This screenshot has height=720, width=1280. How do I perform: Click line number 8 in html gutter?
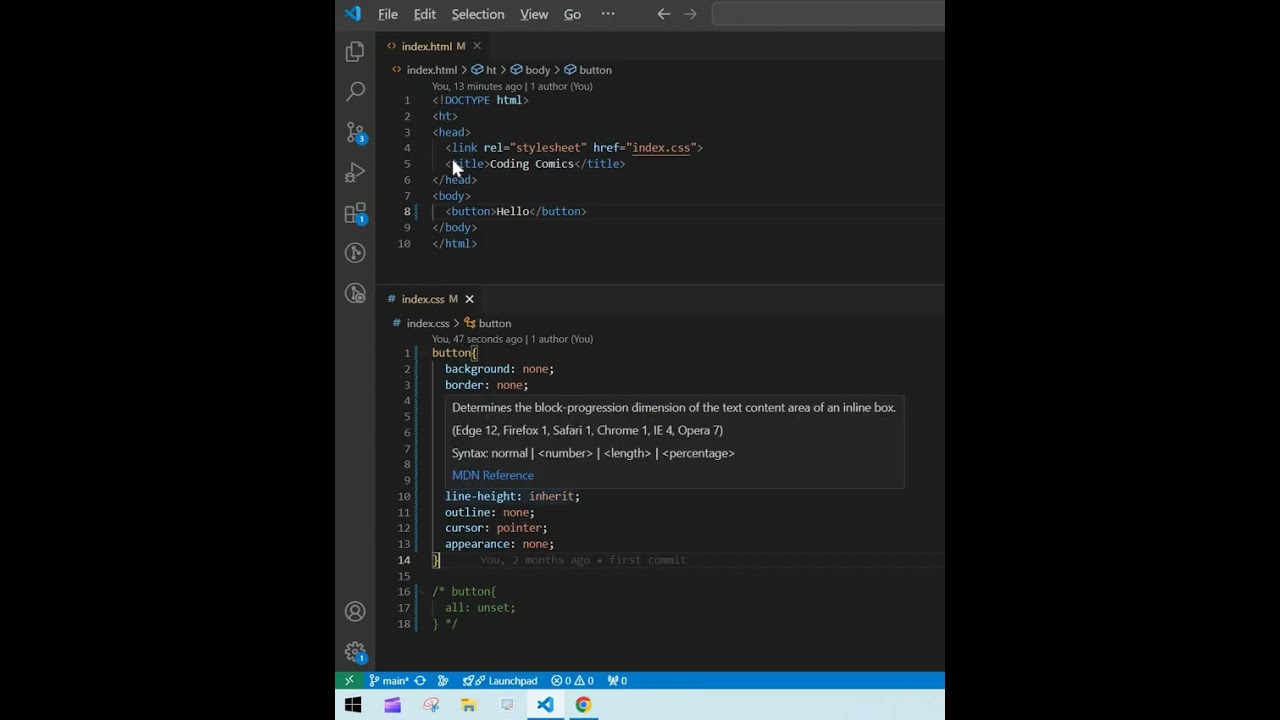tap(407, 212)
